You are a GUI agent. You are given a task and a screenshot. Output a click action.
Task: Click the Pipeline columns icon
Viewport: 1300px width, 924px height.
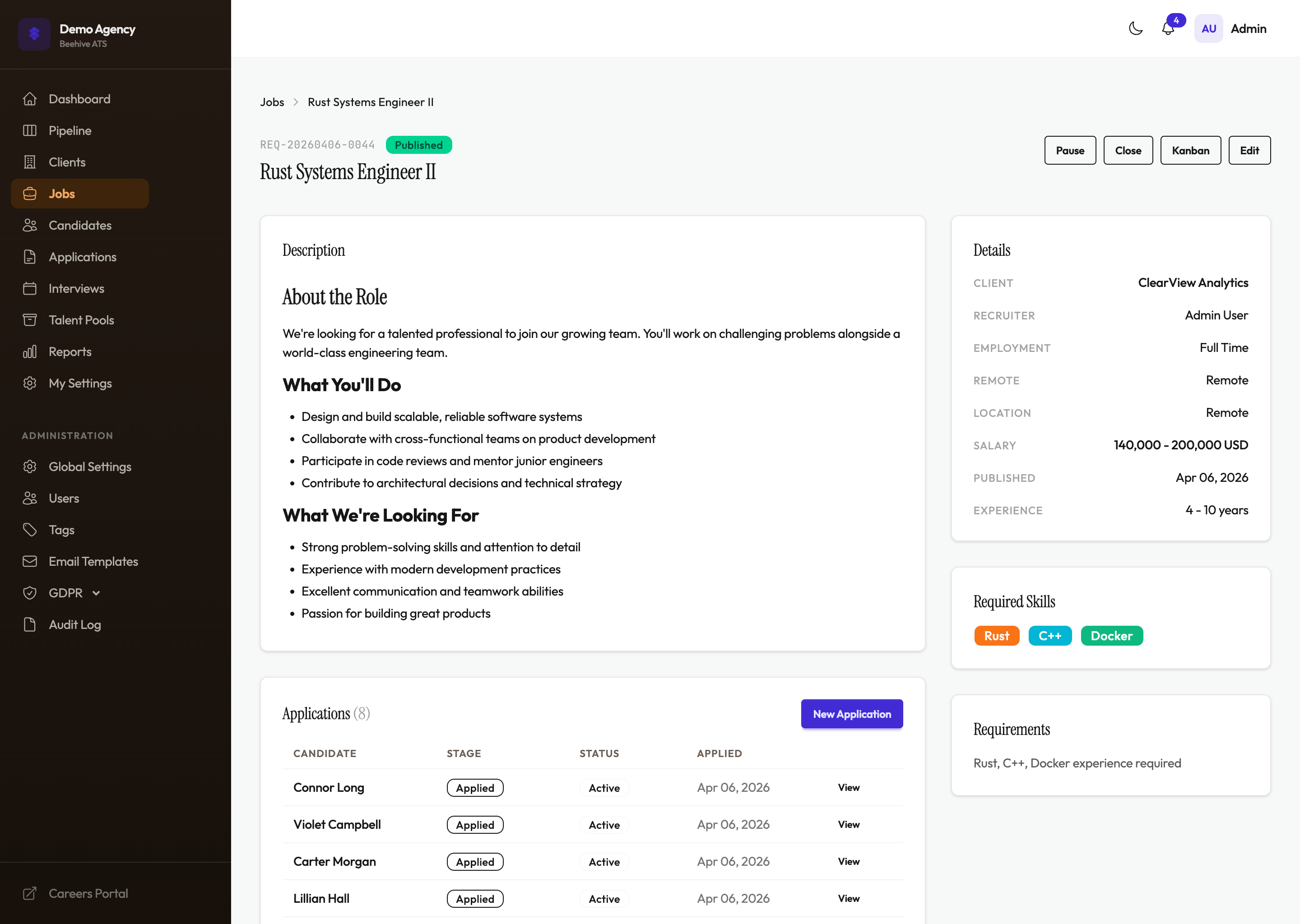click(x=31, y=130)
